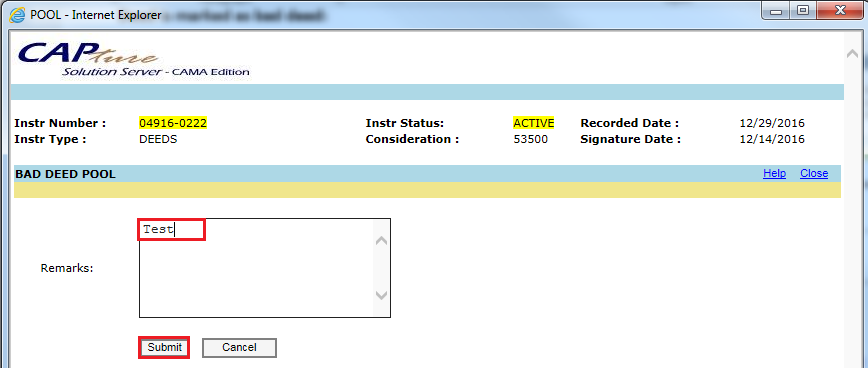Image resolution: width=868 pixels, height=368 pixels.
Task: Click the page scrollbar up arrow
Action: (x=852, y=54)
